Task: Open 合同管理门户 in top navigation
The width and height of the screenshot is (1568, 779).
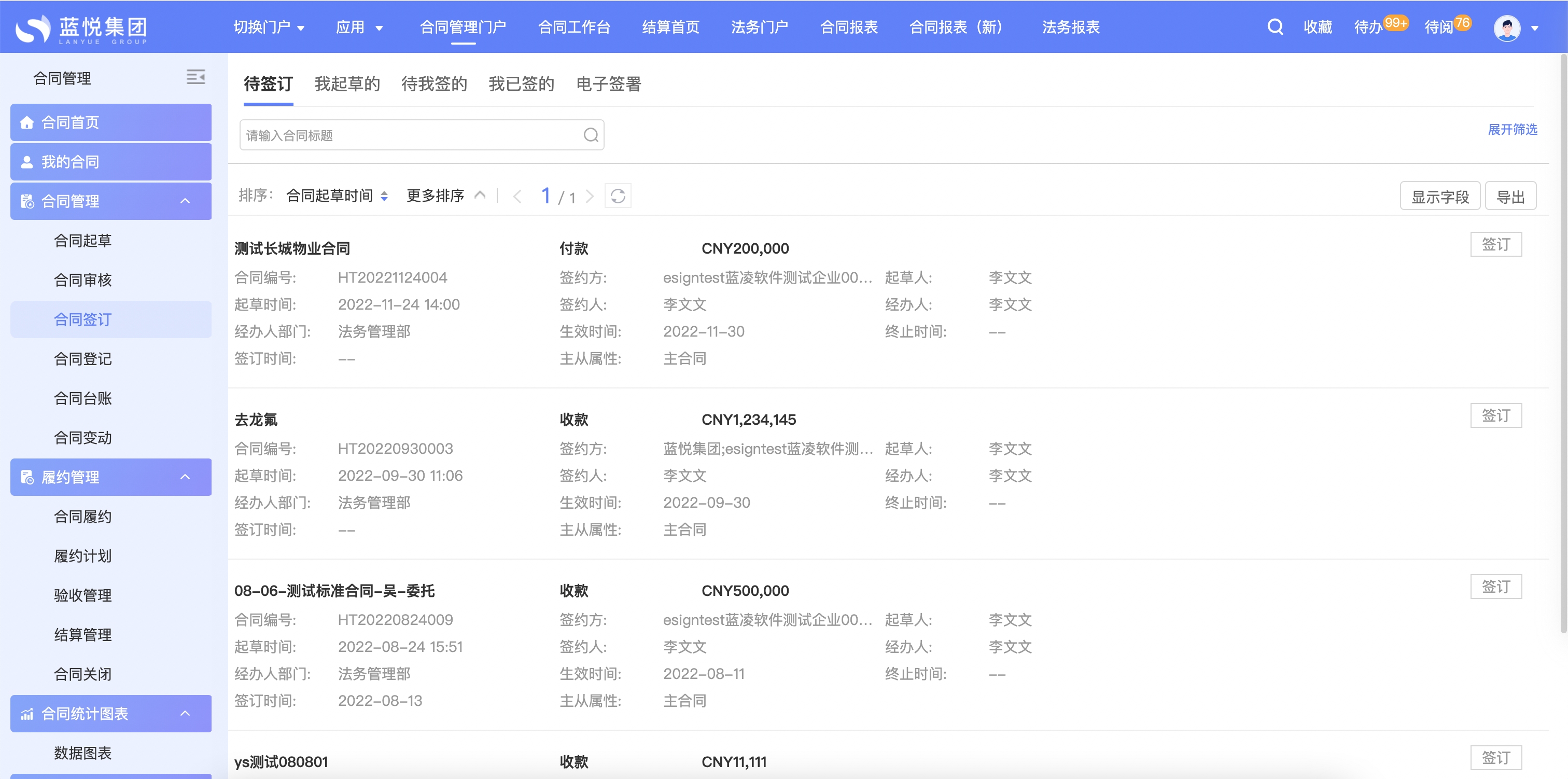Action: 463,27
